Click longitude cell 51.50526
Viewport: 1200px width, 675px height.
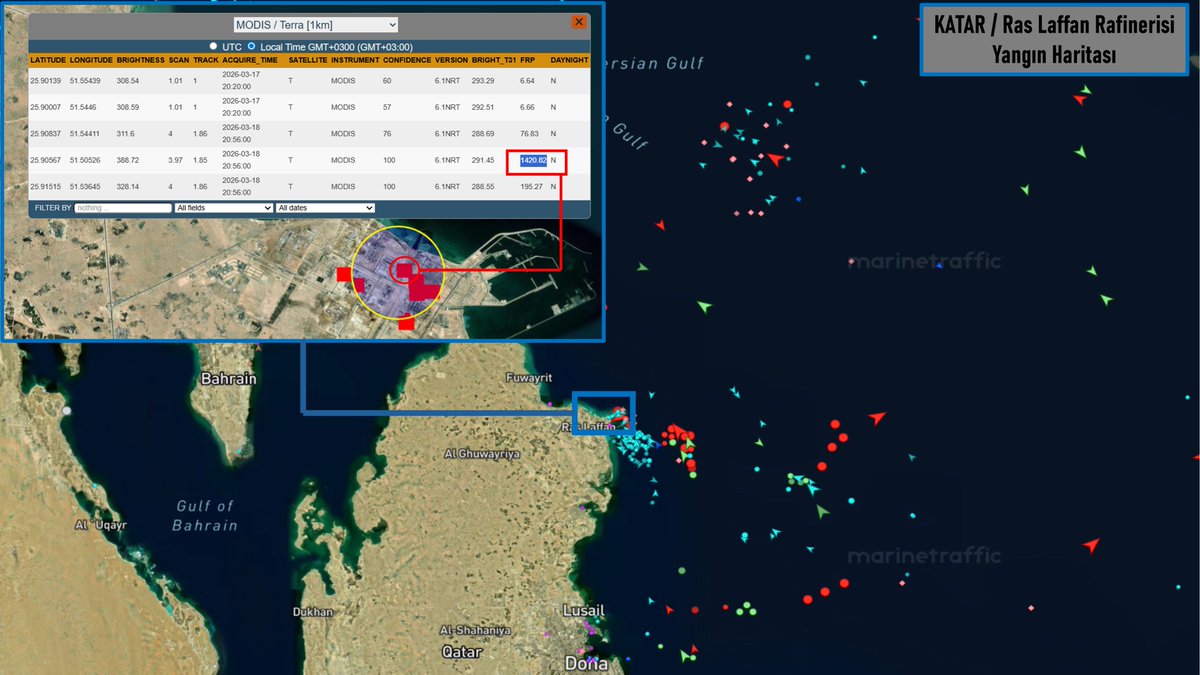point(86,160)
